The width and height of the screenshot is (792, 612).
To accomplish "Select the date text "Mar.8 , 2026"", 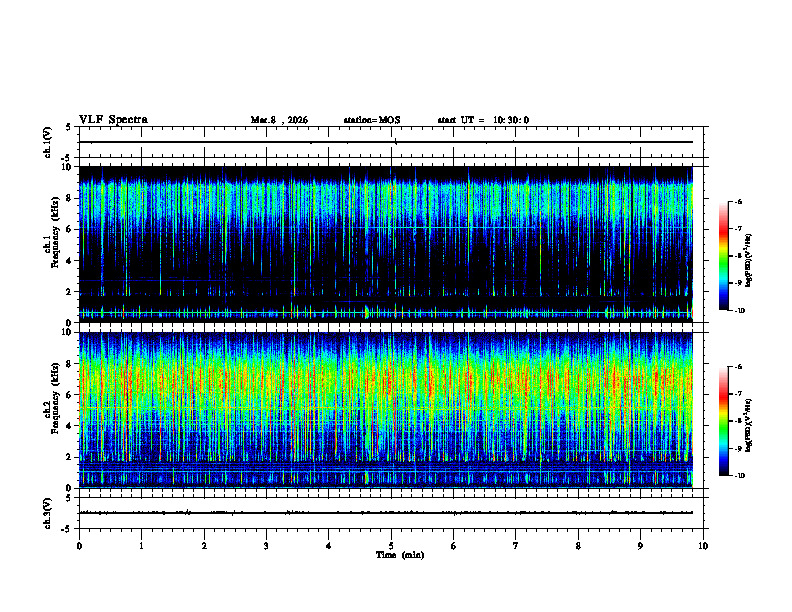I will coord(279,120).
